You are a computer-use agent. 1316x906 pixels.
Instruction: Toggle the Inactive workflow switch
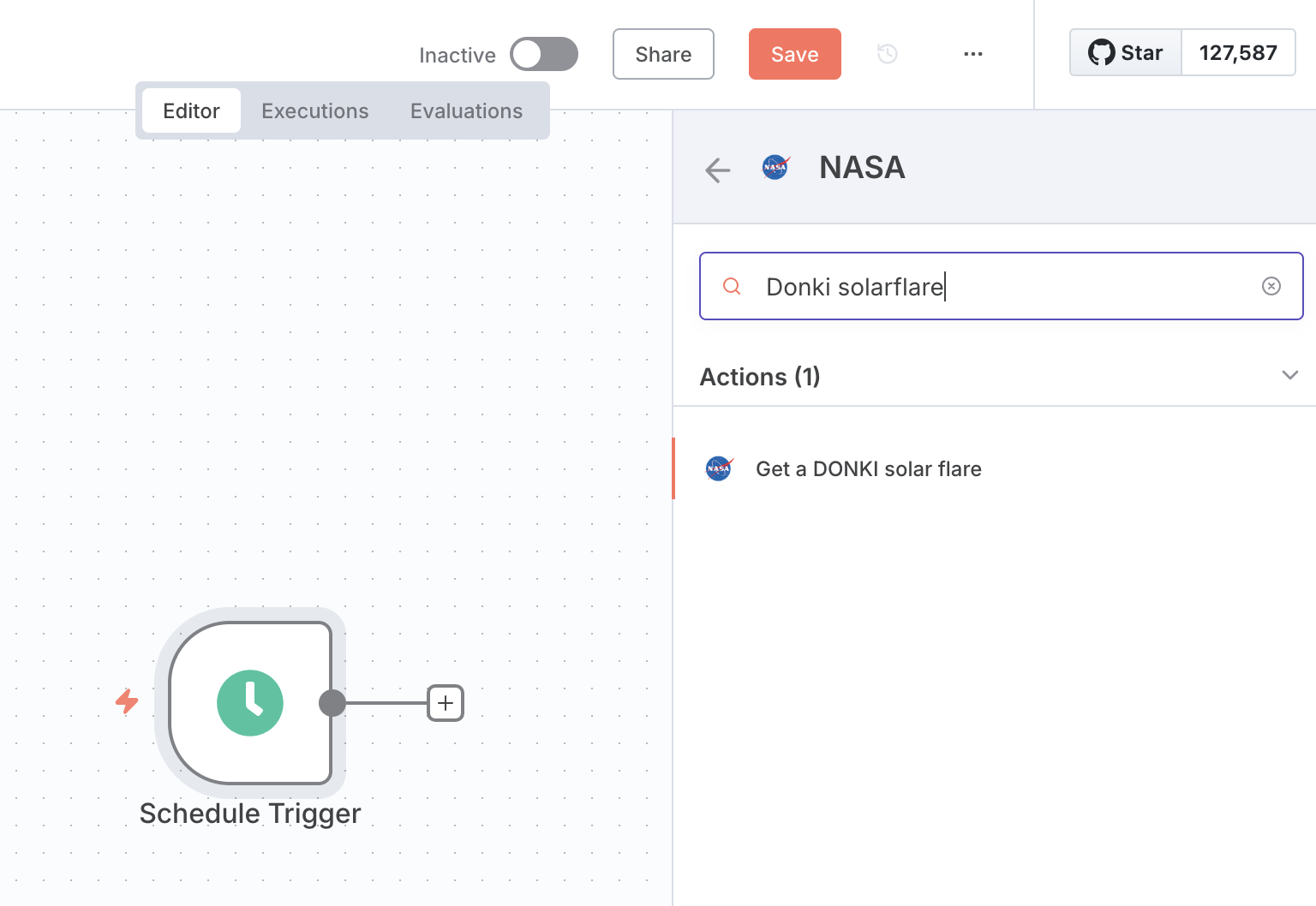click(544, 54)
